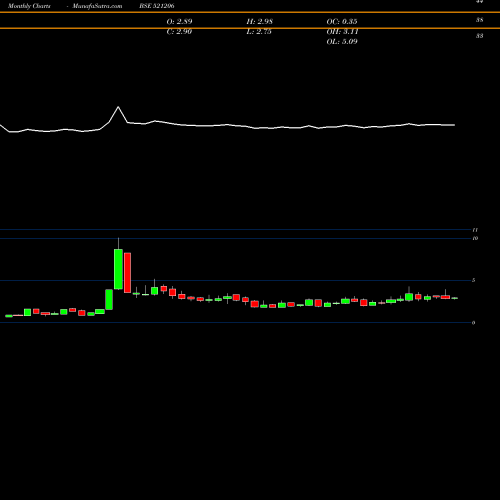Click the tall green spike candlestick

point(118,269)
